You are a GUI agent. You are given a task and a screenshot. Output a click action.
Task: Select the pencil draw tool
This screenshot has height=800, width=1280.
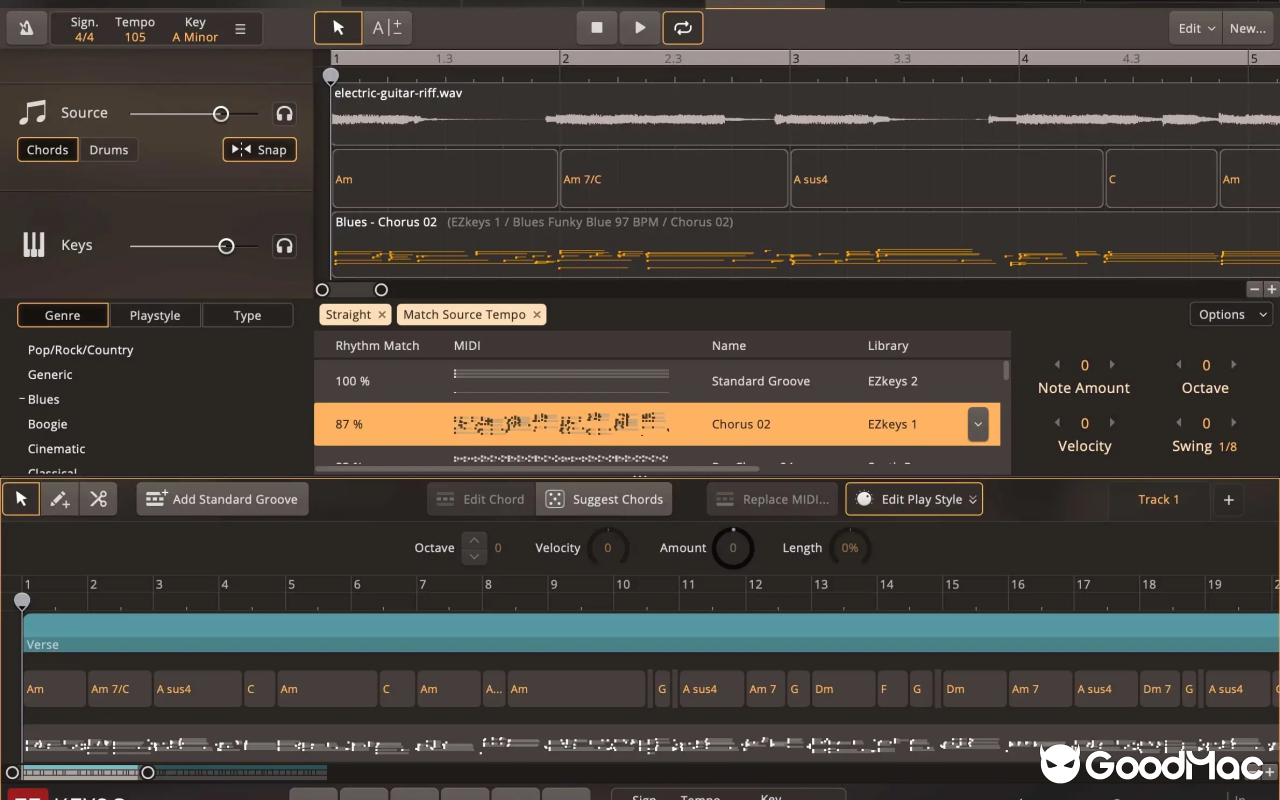pyautogui.click(x=59, y=498)
